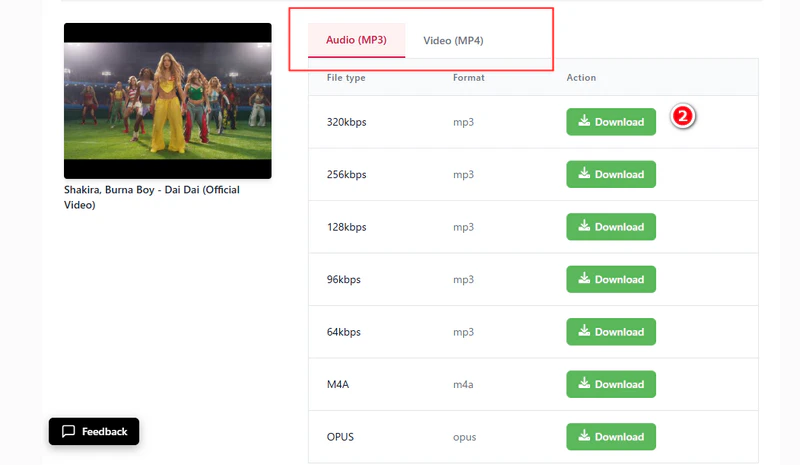Select the OPUS file type cell
The height and width of the screenshot is (465, 800).
[340, 437]
